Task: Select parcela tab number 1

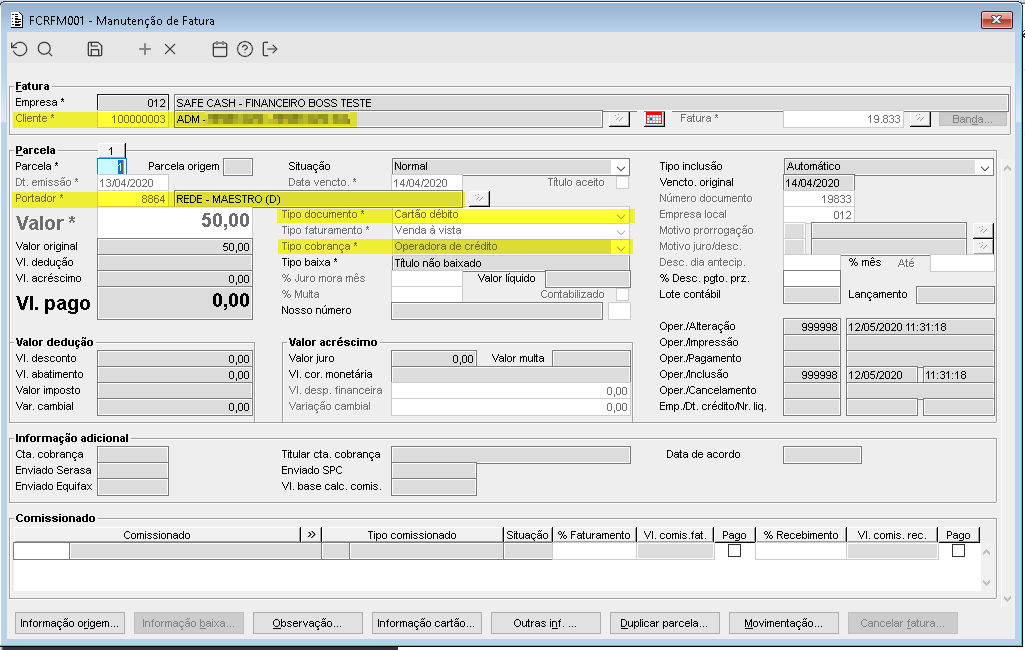Action: point(111,150)
